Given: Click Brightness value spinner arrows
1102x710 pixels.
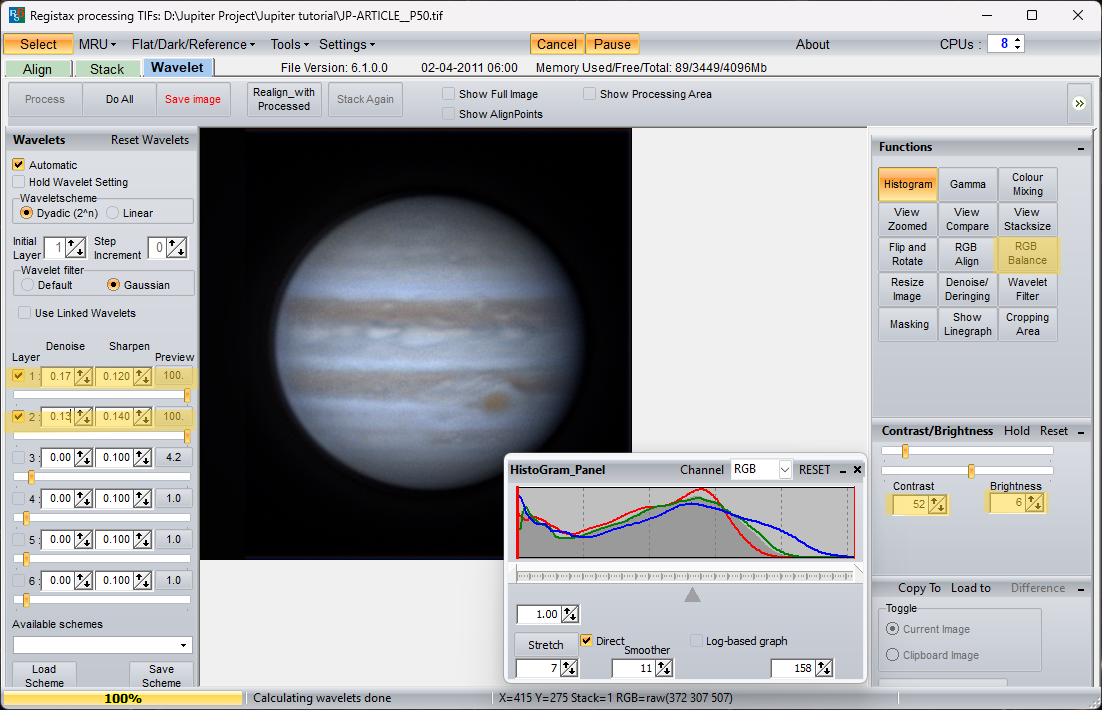Looking at the screenshot, I should (1034, 503).
